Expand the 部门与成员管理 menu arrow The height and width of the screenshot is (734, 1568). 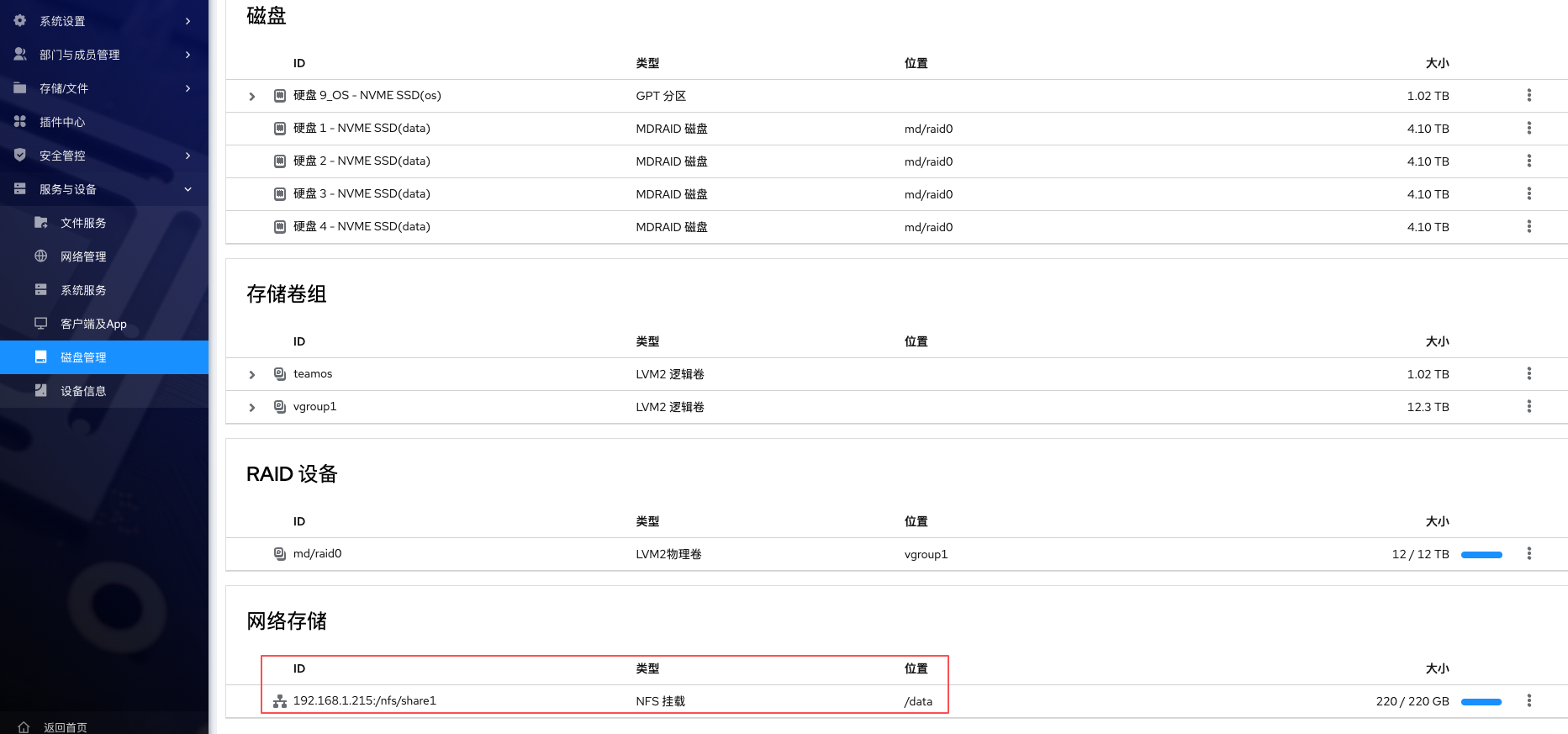[187, 55]
